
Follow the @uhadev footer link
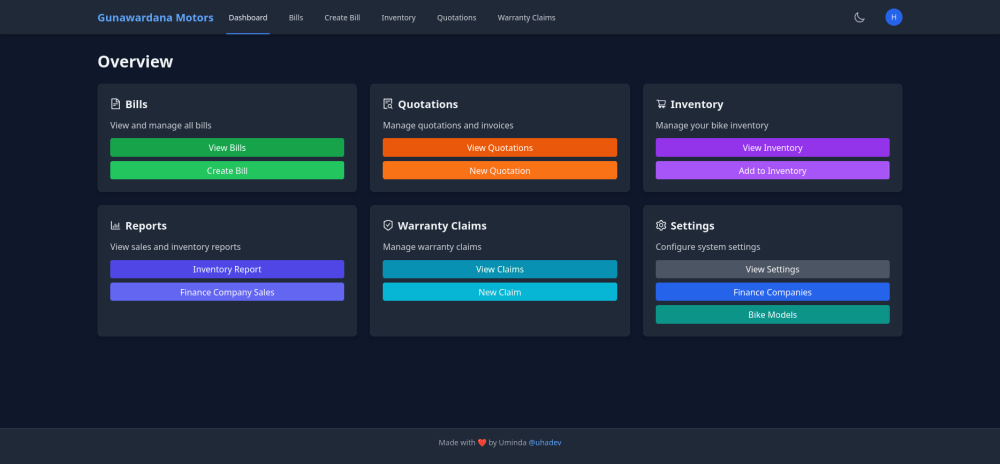(545, 442)
